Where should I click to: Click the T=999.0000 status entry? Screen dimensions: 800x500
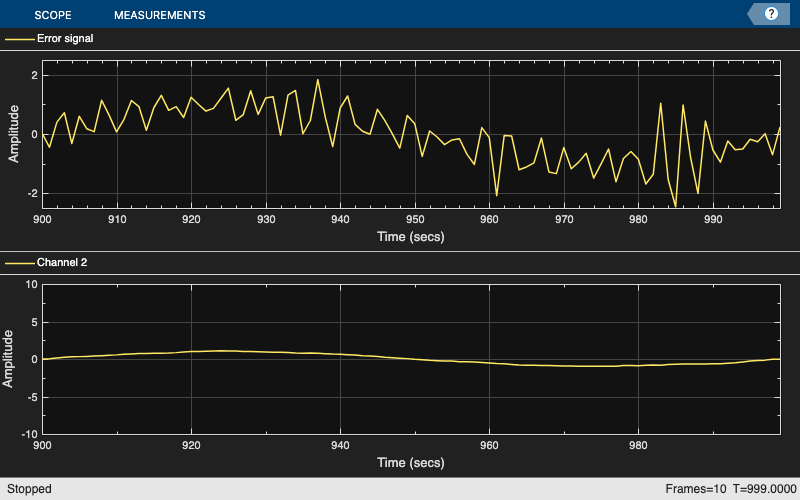click(x=765, y=489)
